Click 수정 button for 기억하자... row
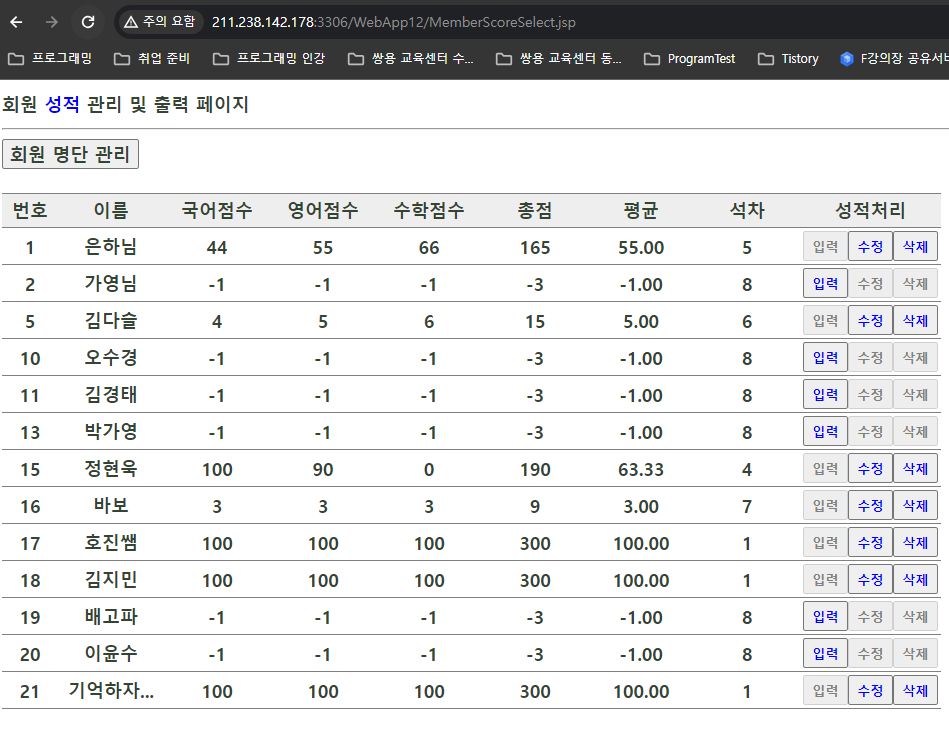Screen dimensions: 949x732 pyautogui.click(x=870, y=690)
